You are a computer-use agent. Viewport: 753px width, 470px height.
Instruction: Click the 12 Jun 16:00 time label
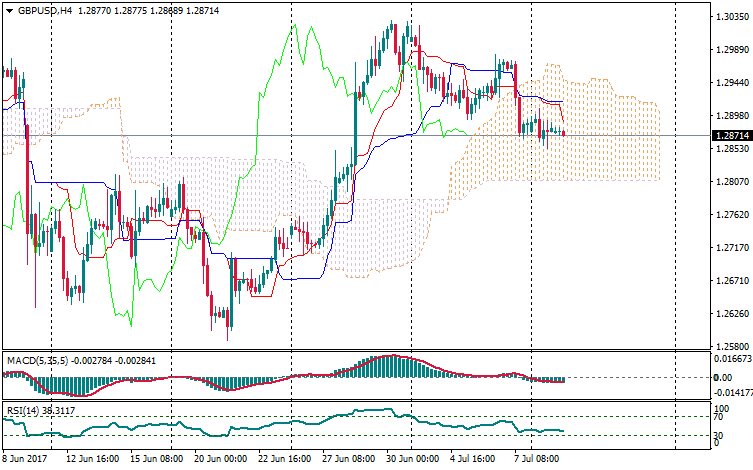91,458
